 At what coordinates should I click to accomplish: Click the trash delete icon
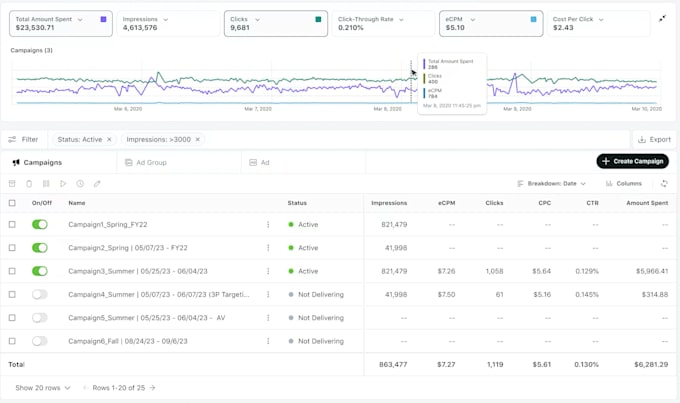coord(29,184)
